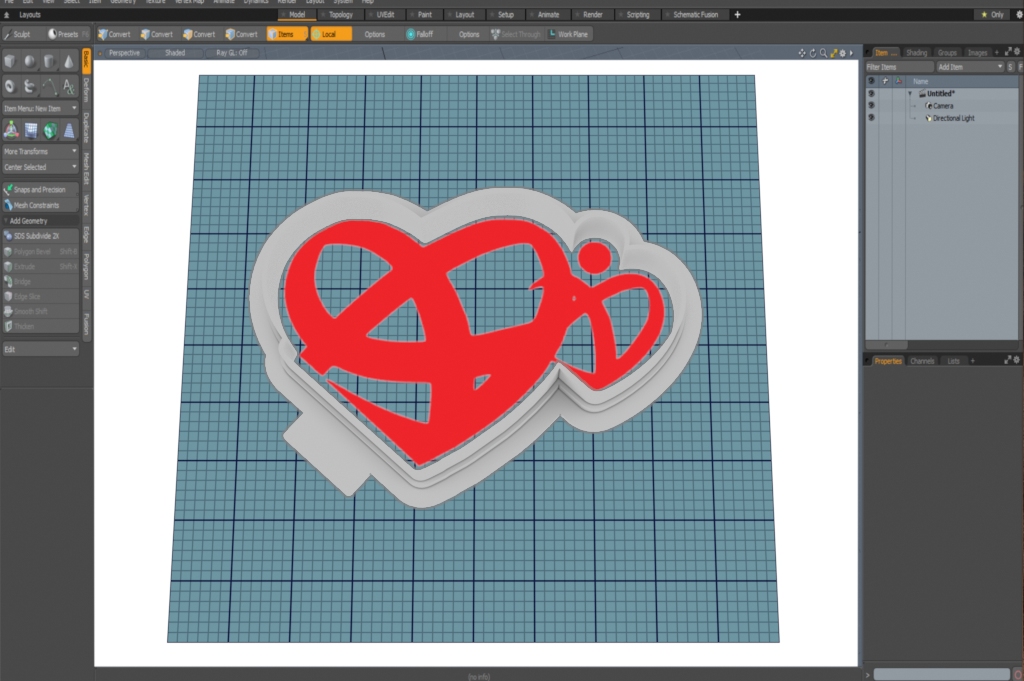Open the Shading tab

[916, 52]
